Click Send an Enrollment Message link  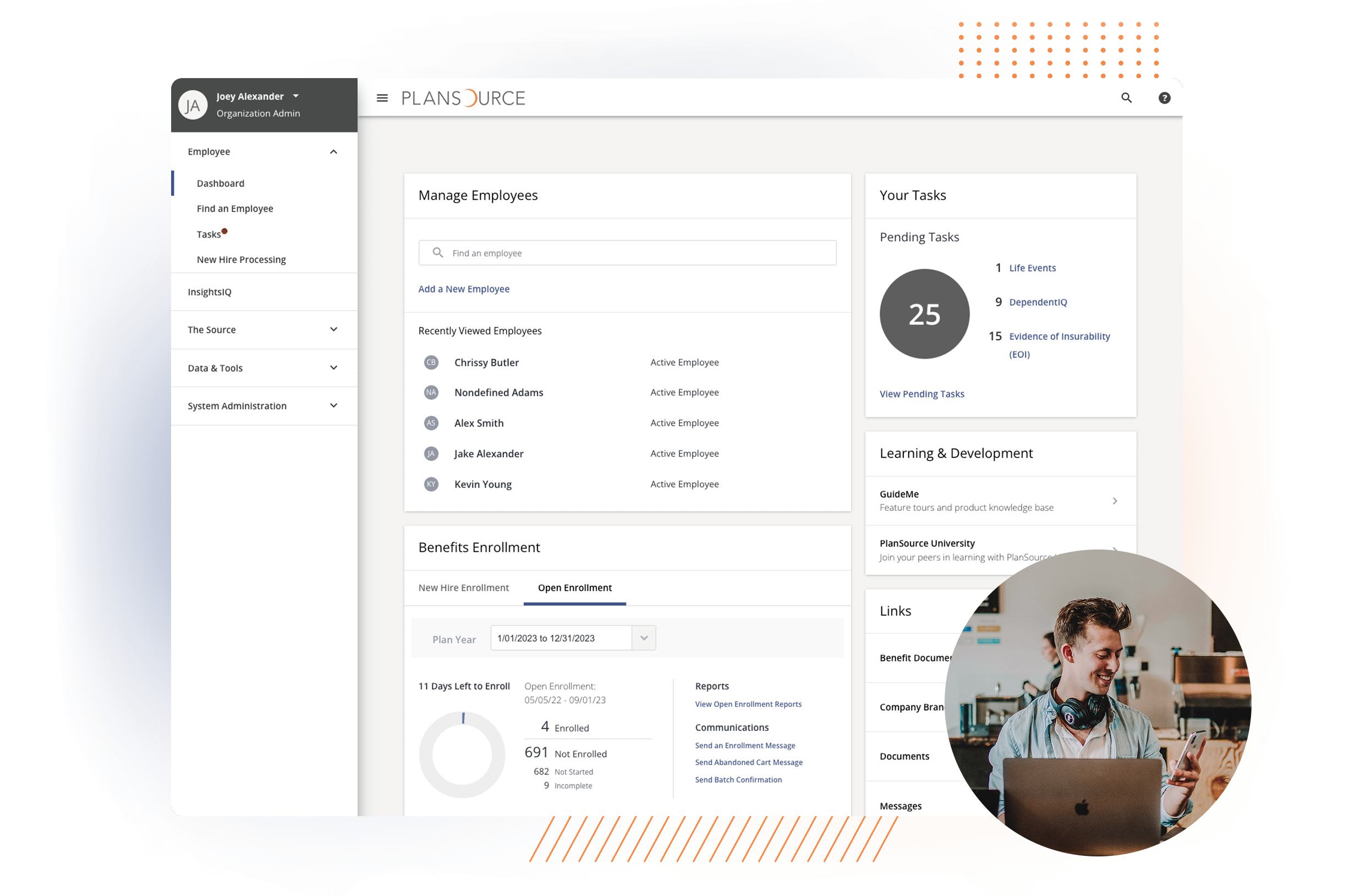[745, 745]
